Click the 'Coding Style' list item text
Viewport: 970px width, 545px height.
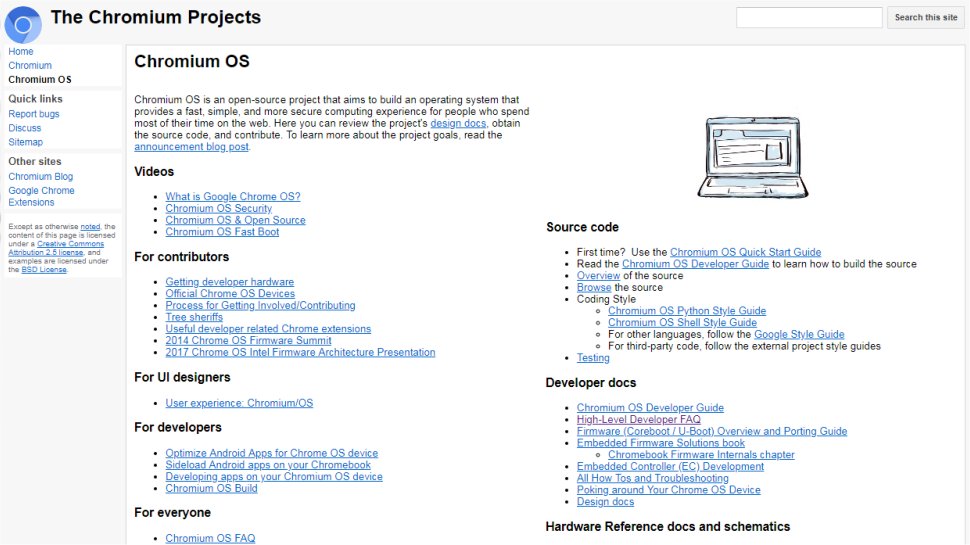pyautogui.click(x=606, y=299)
